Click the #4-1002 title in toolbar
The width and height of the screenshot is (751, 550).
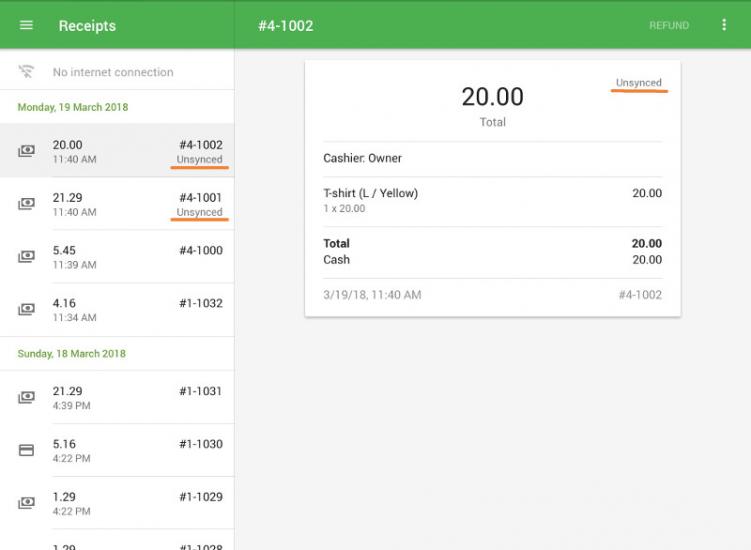(285, 26)
